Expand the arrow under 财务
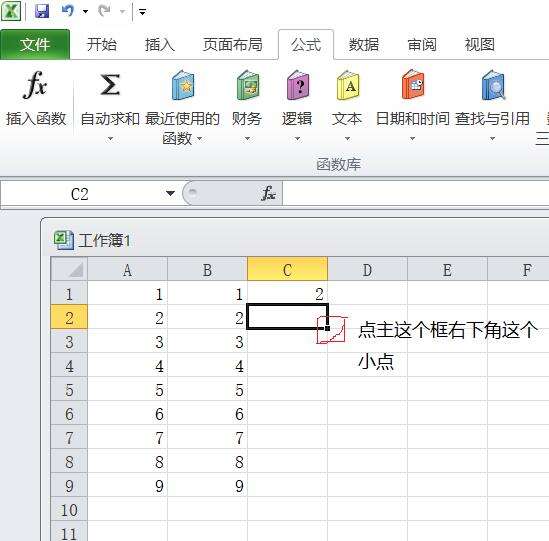Viewport: 549px width, 541px height. (x=247, y=139)
